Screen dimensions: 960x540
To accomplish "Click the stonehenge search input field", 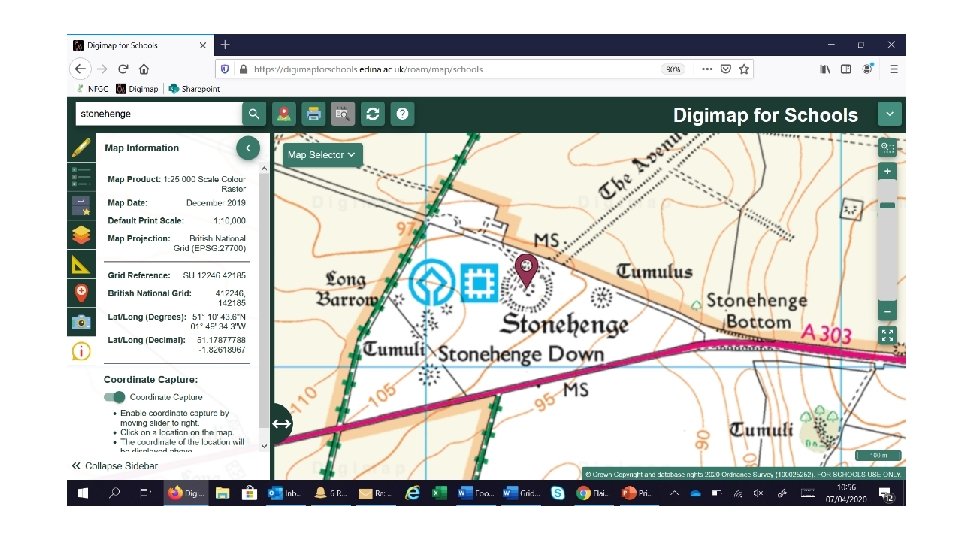I will click(159, 114).
